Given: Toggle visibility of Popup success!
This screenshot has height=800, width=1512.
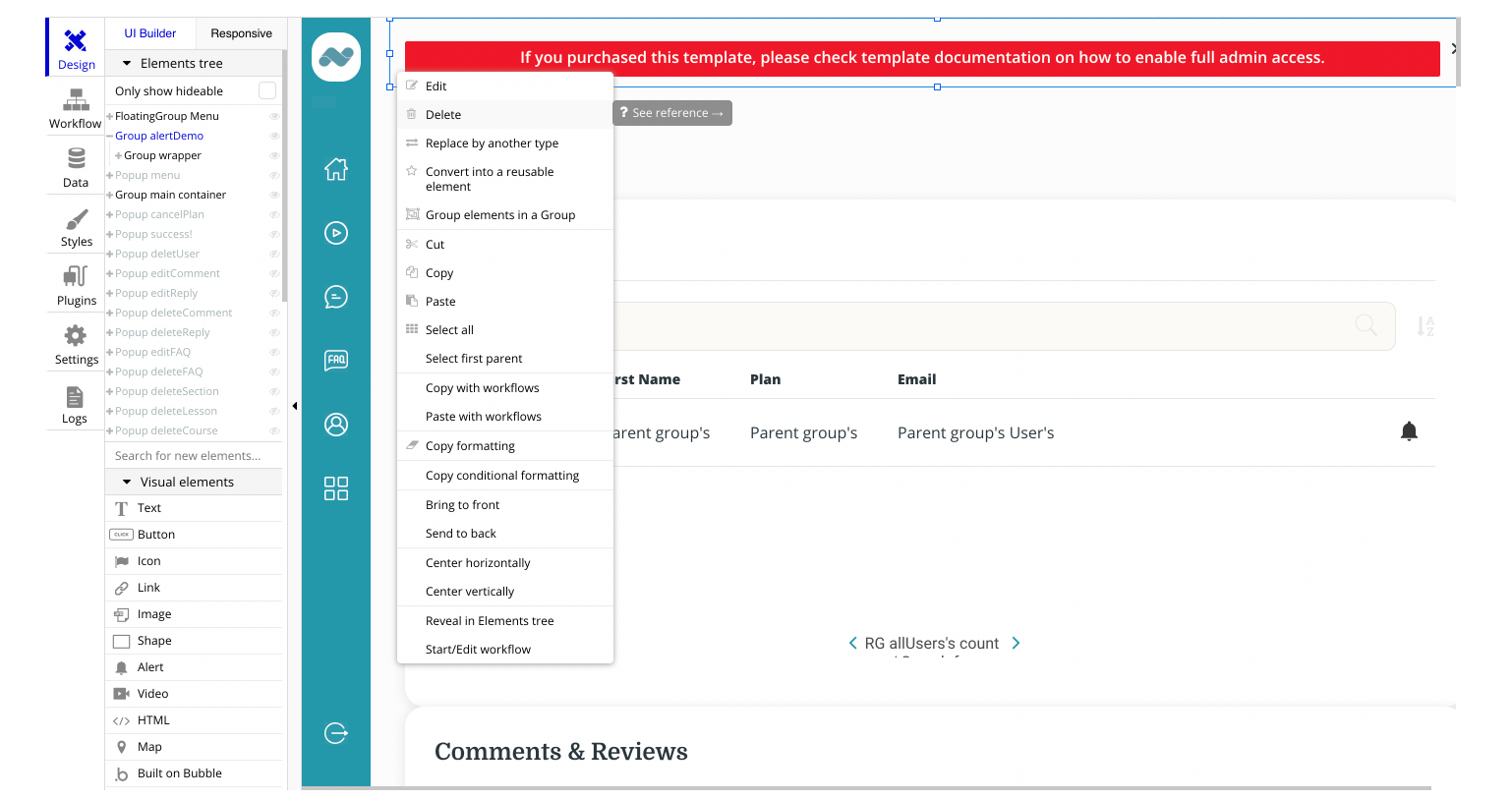Looking at the screenshot, I should [x=274, y=234].
